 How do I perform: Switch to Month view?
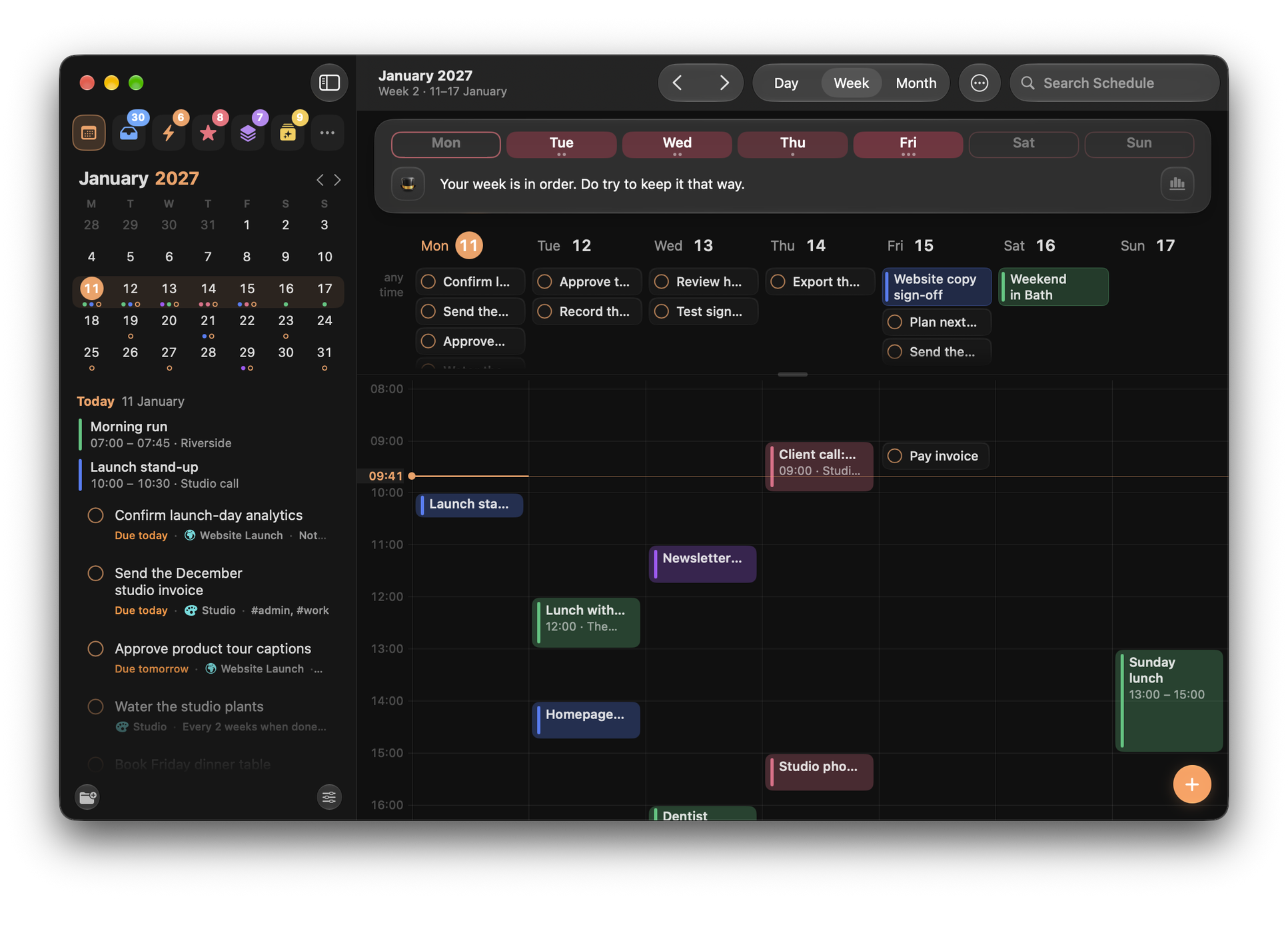tap(916, 83)
